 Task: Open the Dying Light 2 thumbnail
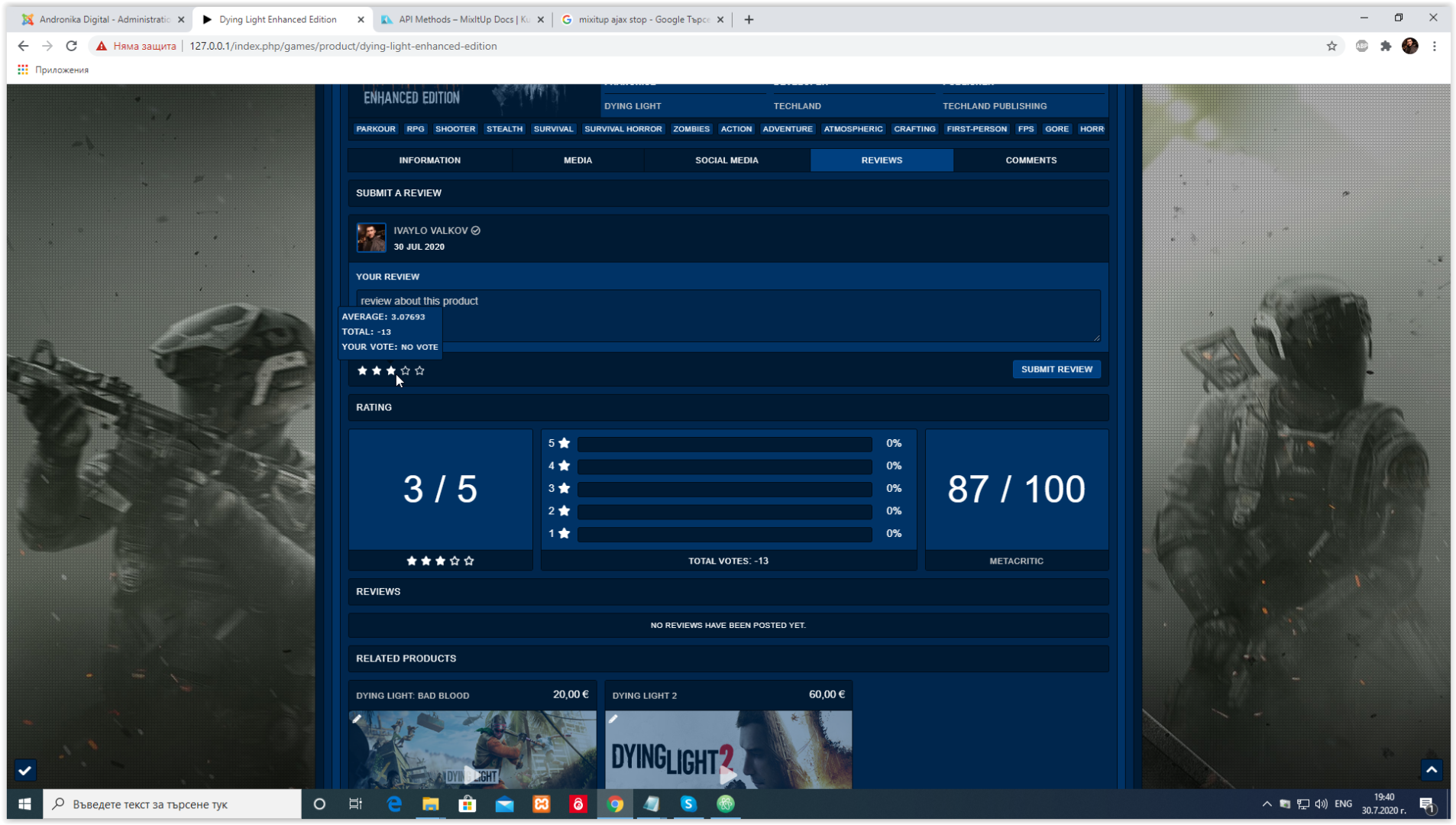point(729,750)
